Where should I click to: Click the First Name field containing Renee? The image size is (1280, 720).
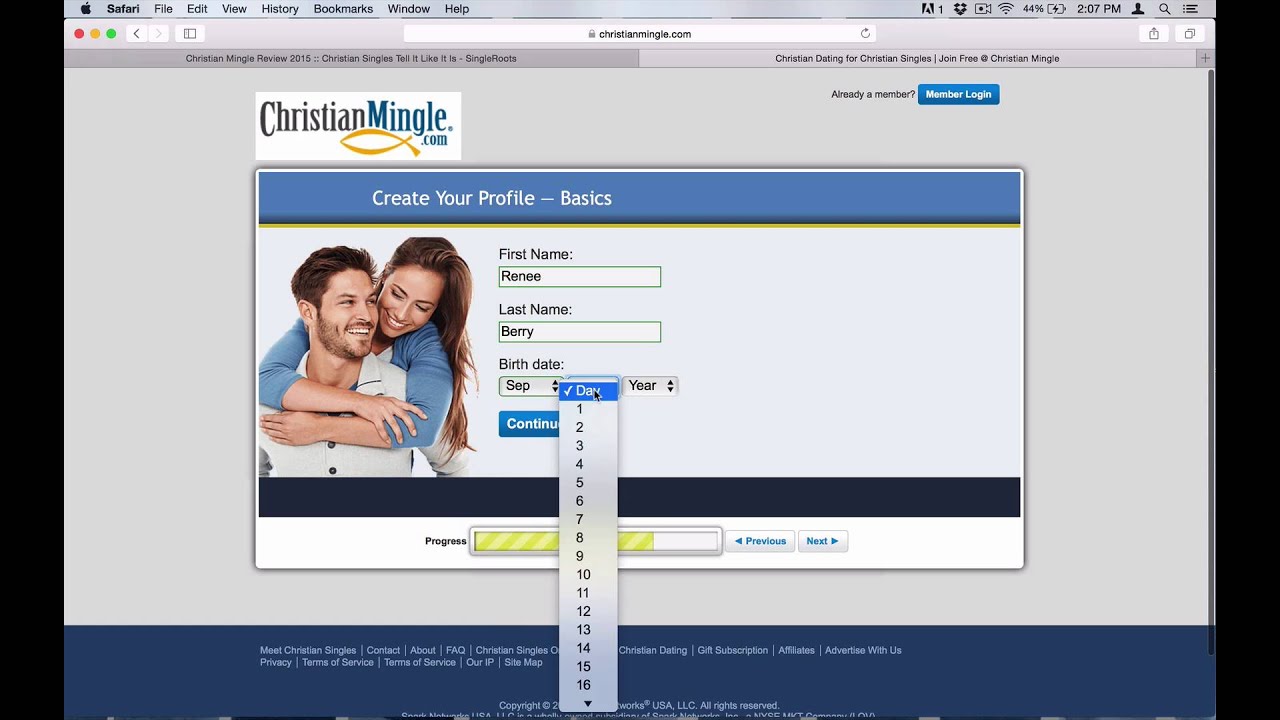(580, 277)
